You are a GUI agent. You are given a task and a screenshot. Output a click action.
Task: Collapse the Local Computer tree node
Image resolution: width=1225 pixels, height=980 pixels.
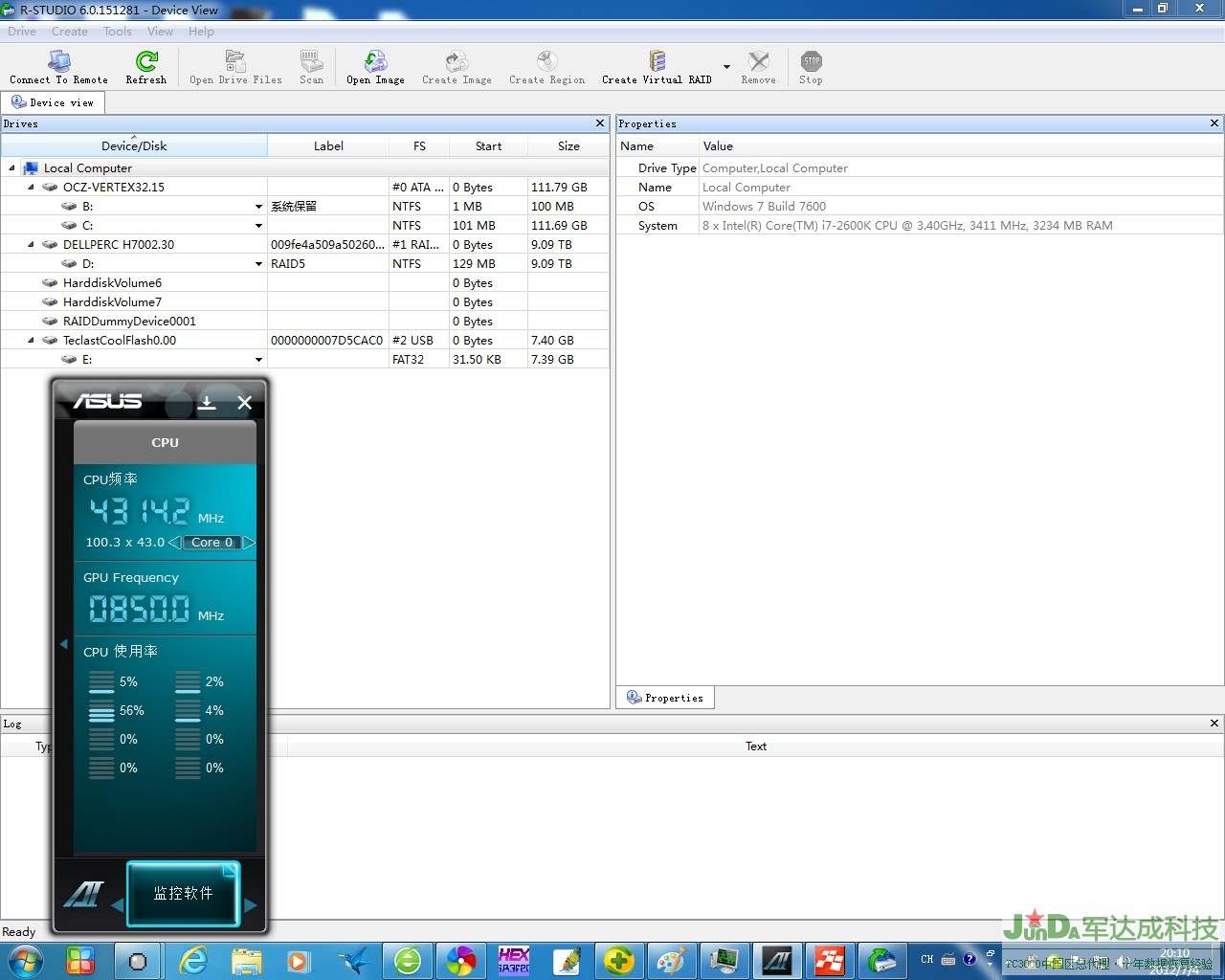click(12, 167)
